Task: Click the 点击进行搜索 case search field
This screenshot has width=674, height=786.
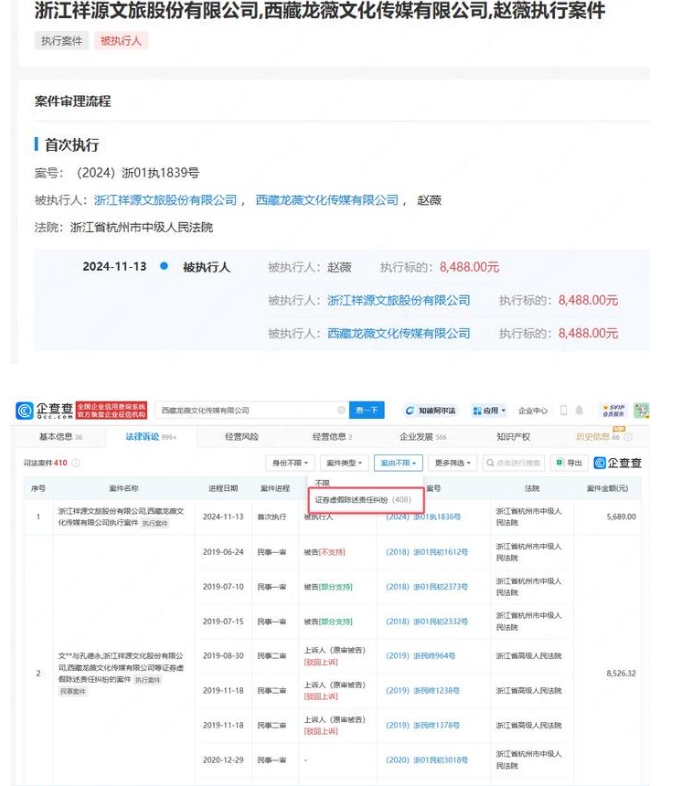Action: (x=514, y=463)
